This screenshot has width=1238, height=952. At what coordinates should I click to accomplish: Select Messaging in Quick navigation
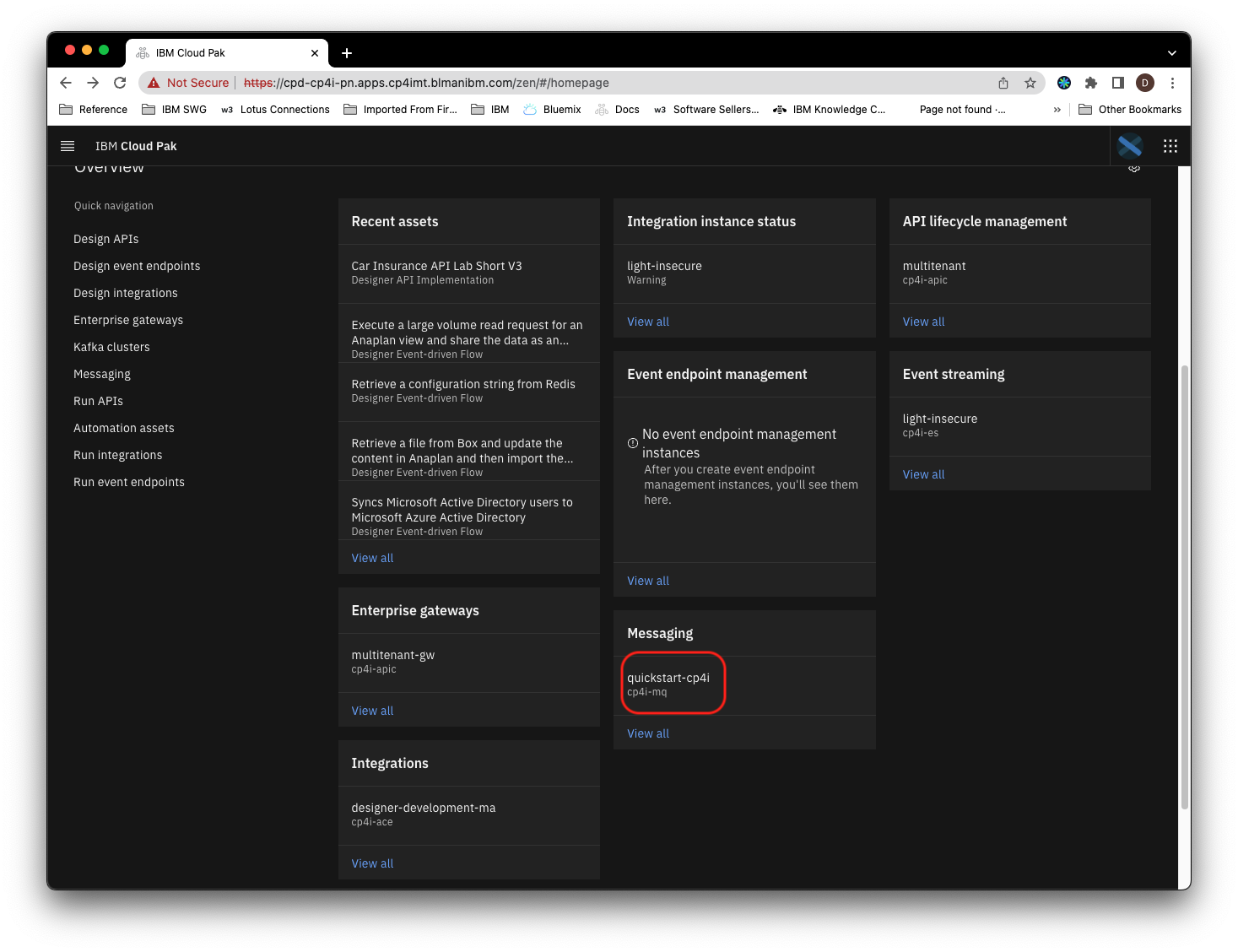click(x=101, y=374)
